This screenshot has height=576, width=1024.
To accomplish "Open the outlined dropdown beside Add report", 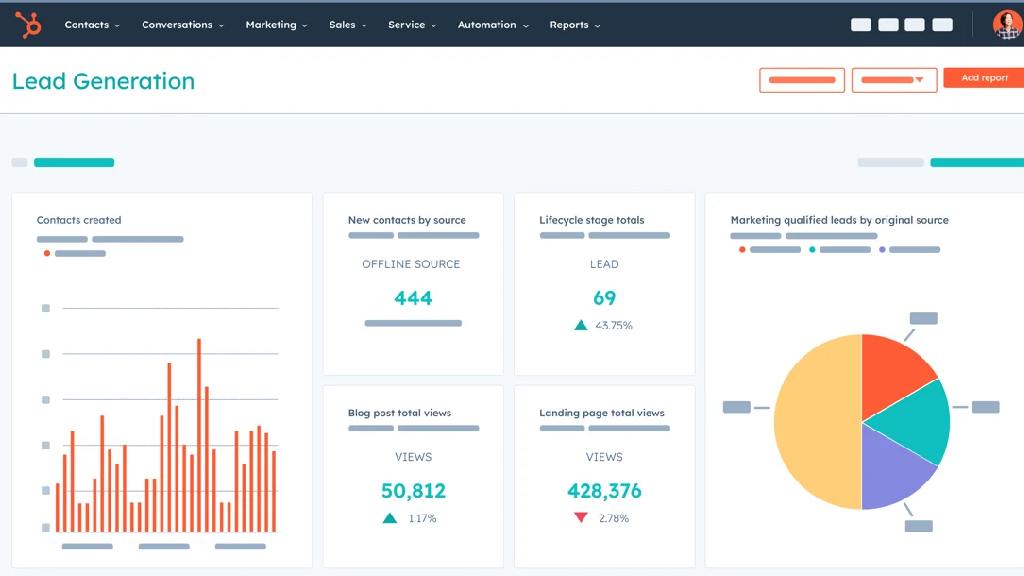I will (x=894, y=80).
